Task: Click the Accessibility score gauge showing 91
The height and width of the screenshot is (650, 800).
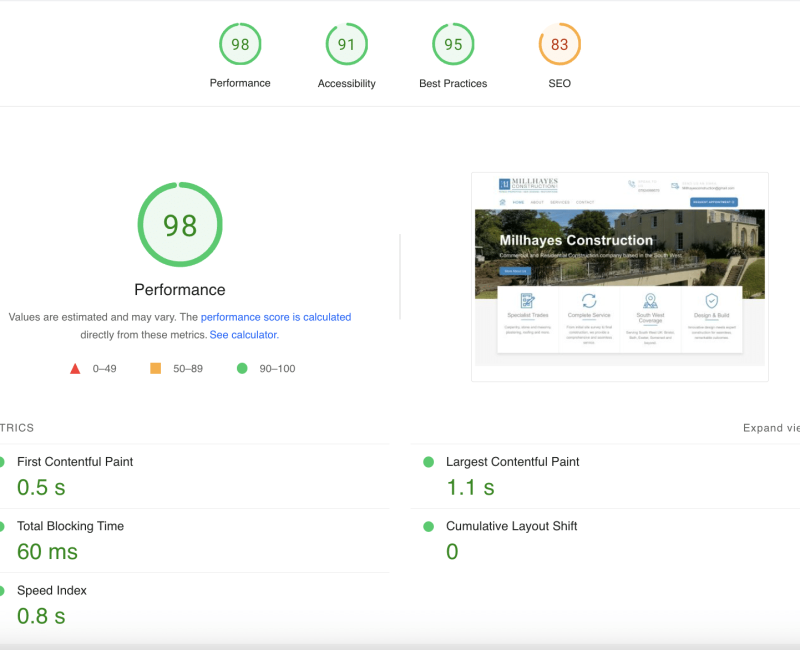Action: 346,45
